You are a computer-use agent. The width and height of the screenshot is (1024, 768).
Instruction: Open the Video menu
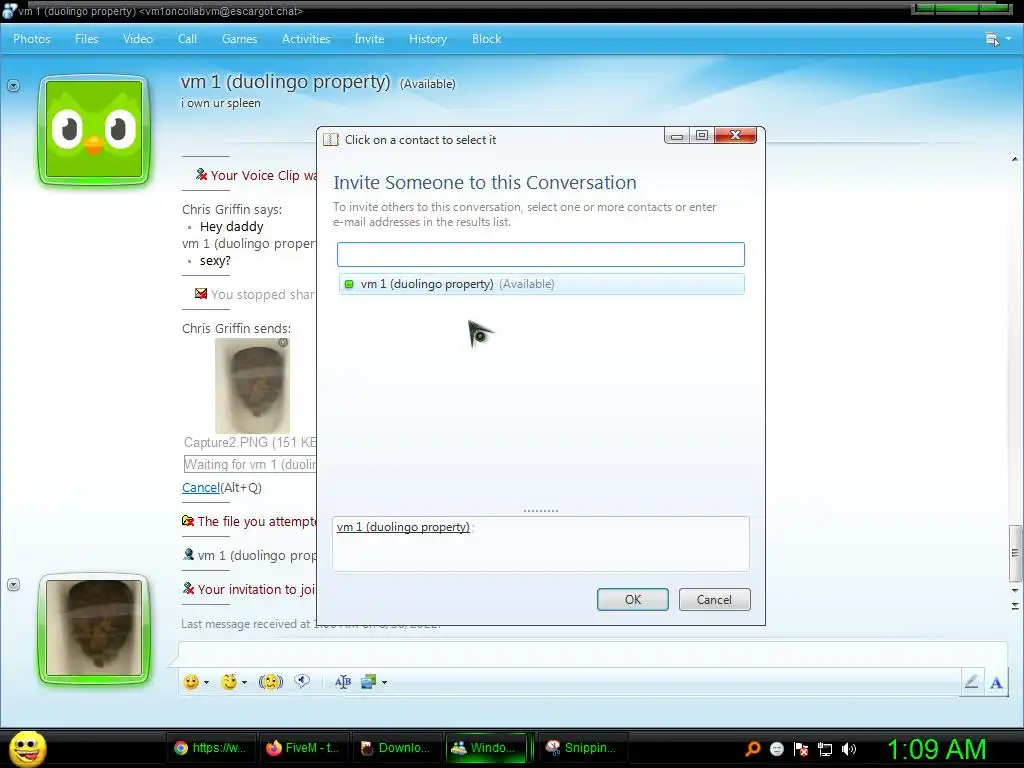138,39
